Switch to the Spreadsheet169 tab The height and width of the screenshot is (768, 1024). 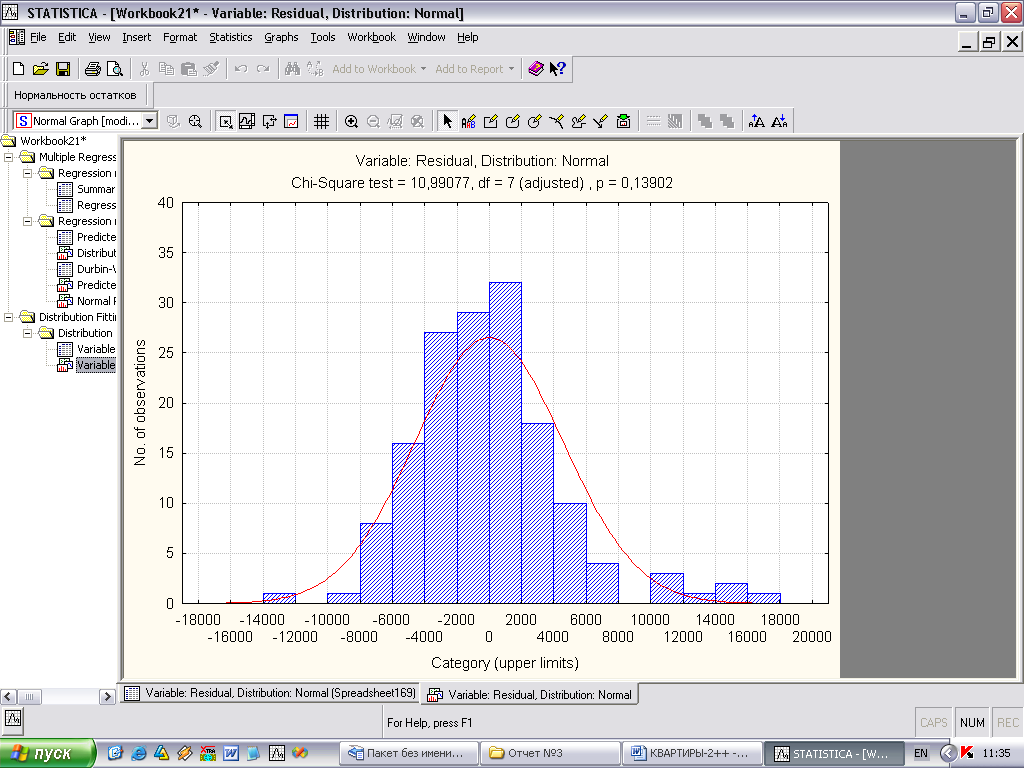click(270, 694)
